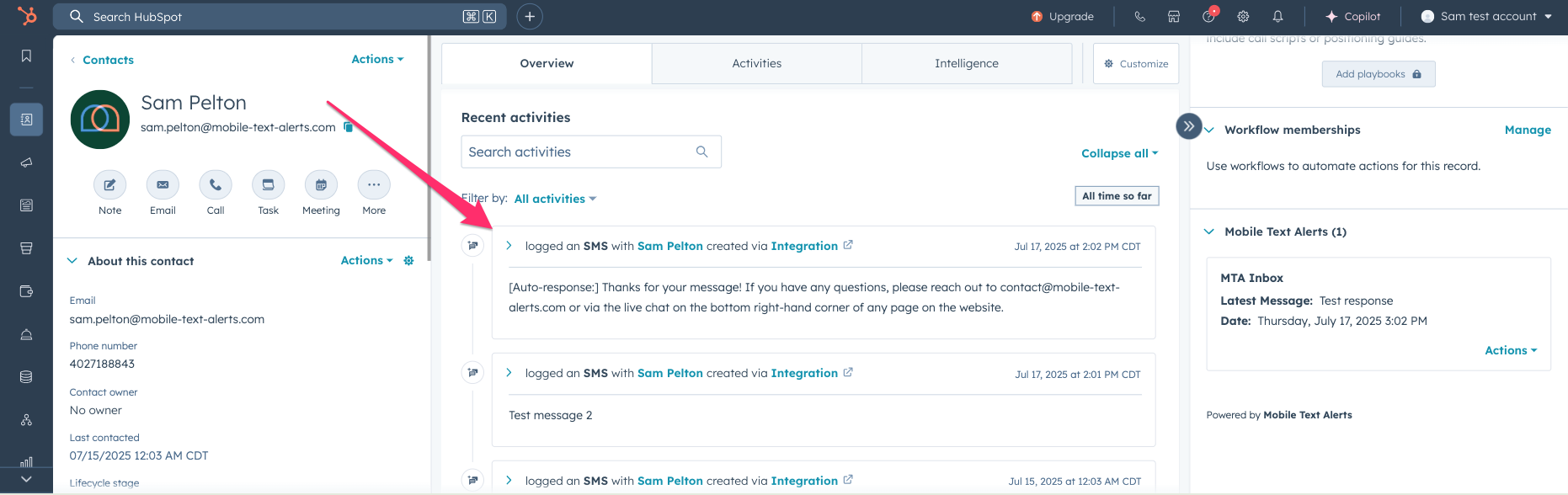Screen dimensions: 1568x495
Task: Open the Bookmarks icon in left sidebar
Action: click(26, 56)
